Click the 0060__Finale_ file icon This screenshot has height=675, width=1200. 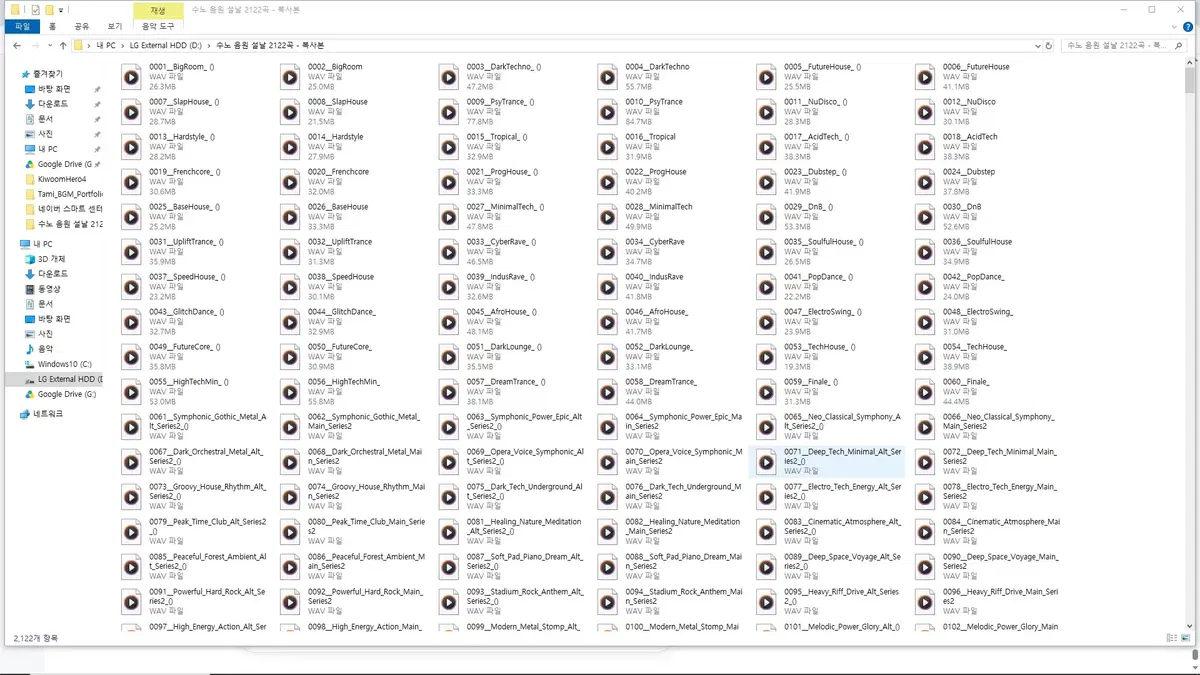pos(926,392)
